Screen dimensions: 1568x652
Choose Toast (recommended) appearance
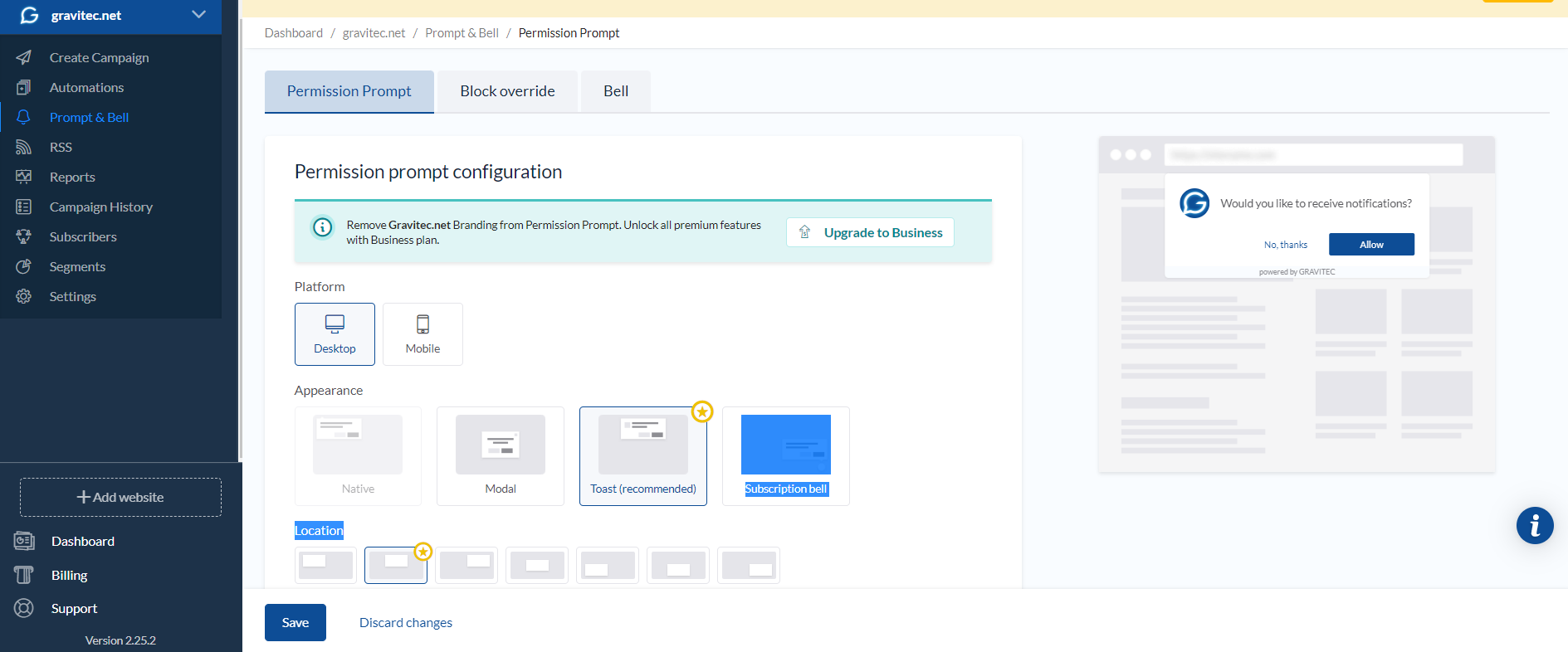643,456
